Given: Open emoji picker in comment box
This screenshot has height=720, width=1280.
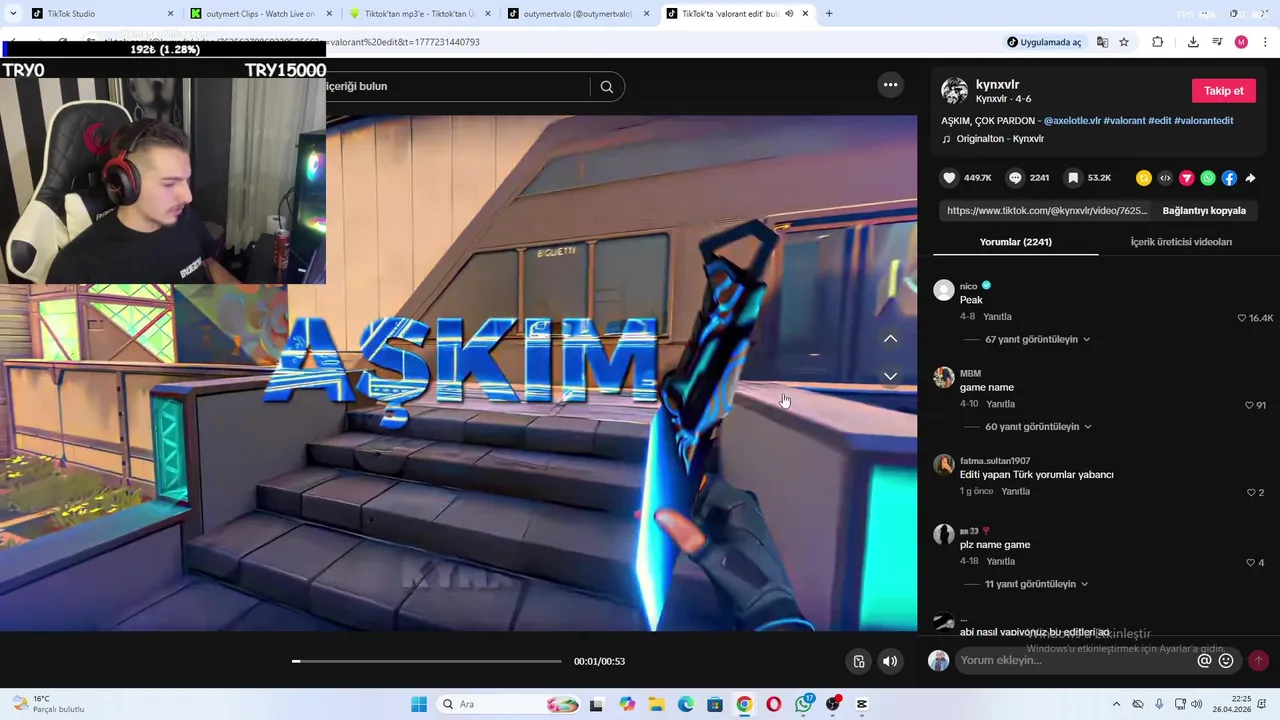Looking at the screenshot, I should click(x=1226, y=660).
